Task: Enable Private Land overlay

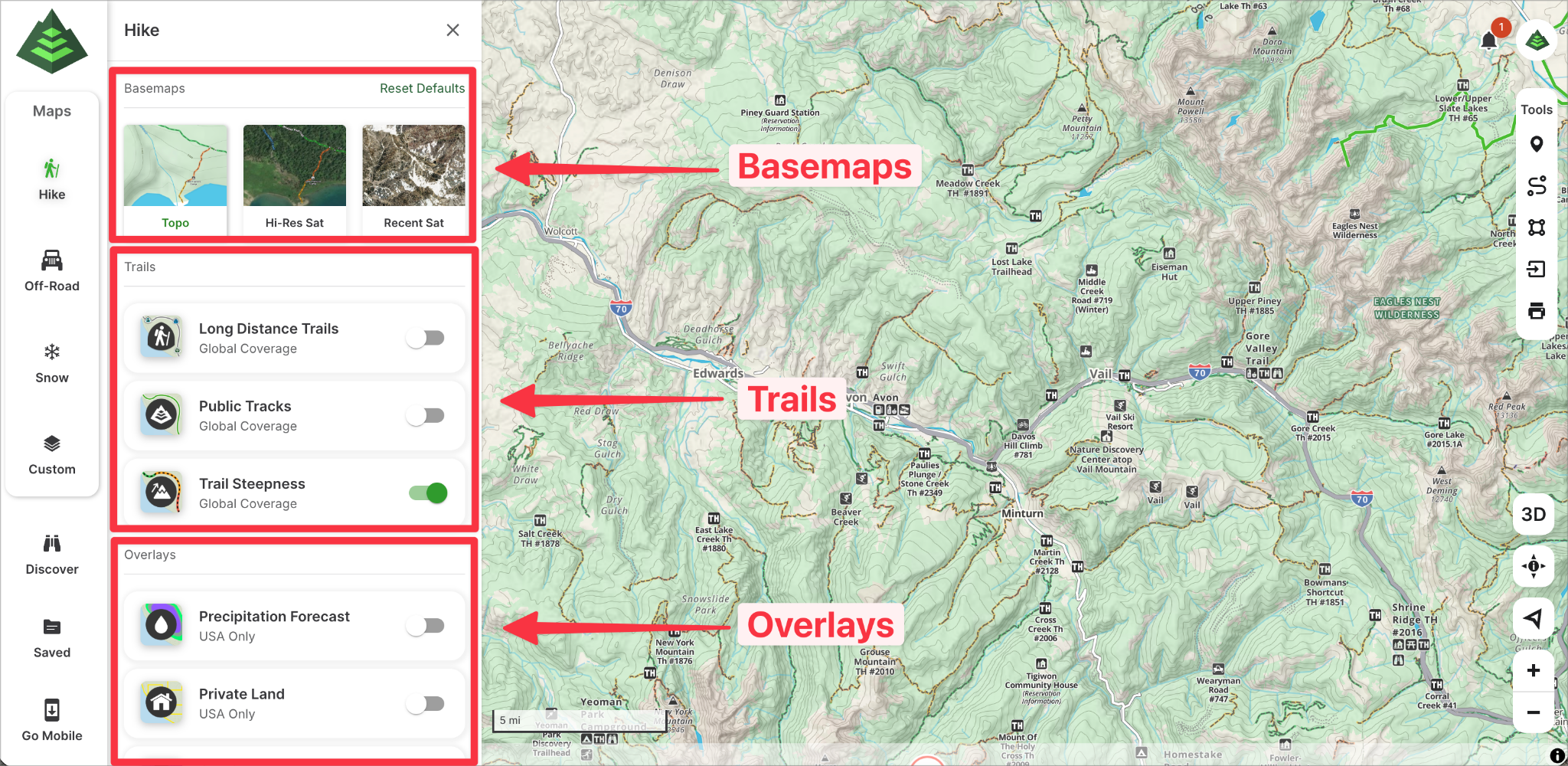Action: [x=426, y=703]
